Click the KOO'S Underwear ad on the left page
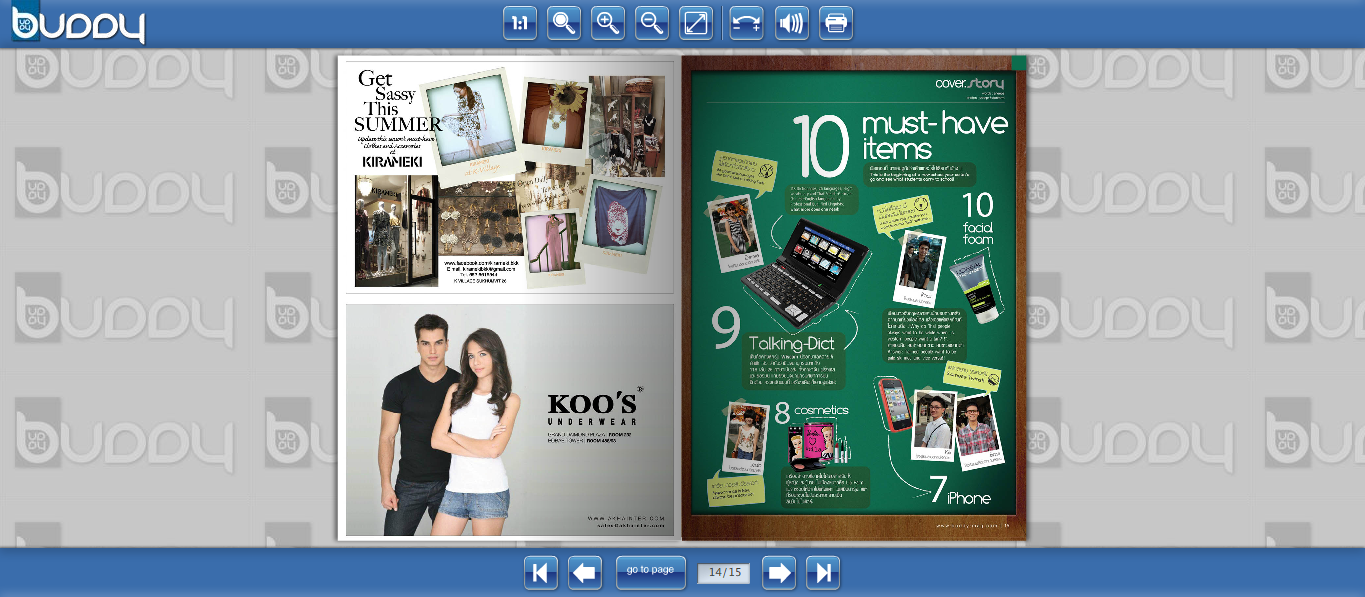1365x597 pixels. (x=510, y=420)
